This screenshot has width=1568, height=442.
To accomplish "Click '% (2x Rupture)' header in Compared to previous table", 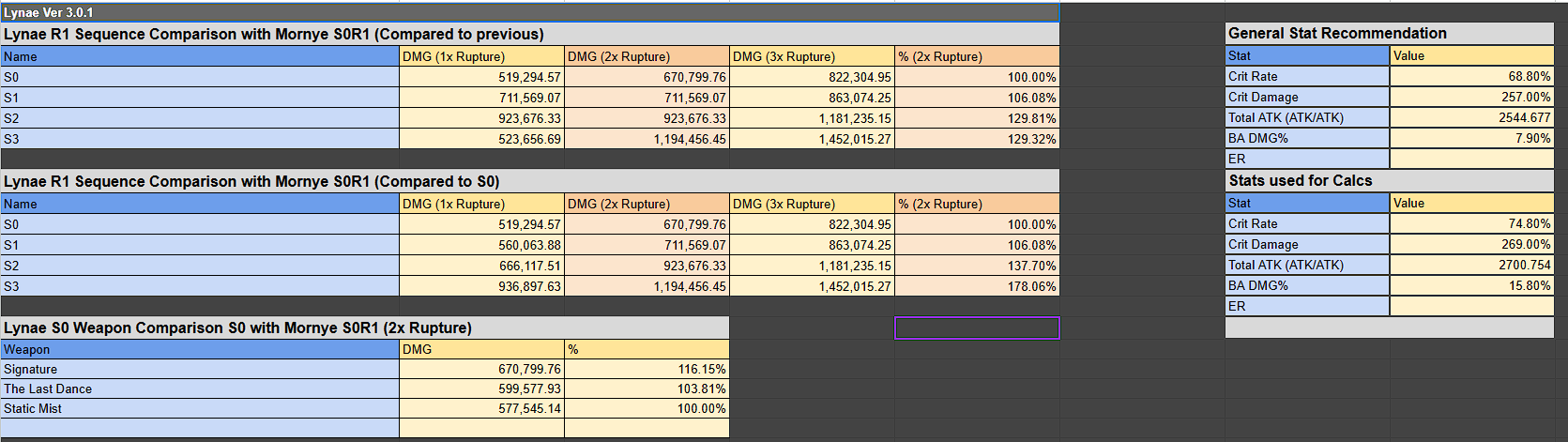I will [x=977, y=56].
